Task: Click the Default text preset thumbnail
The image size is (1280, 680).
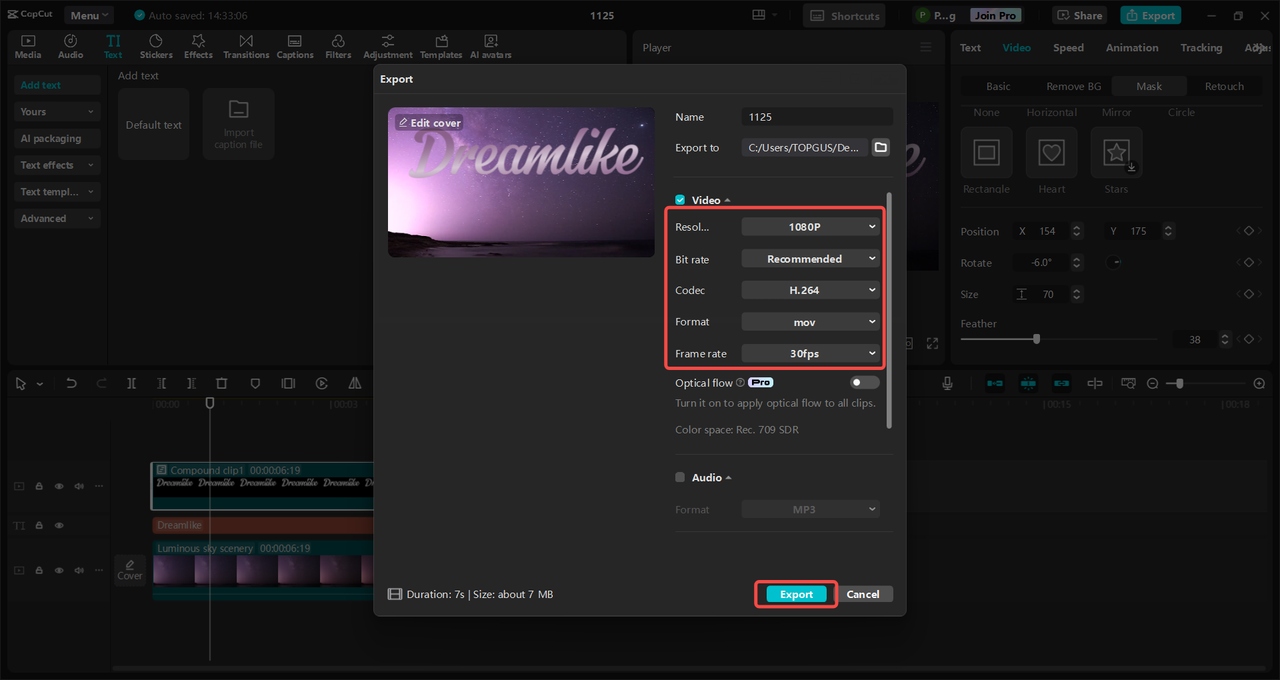Action: pos(153,124)
